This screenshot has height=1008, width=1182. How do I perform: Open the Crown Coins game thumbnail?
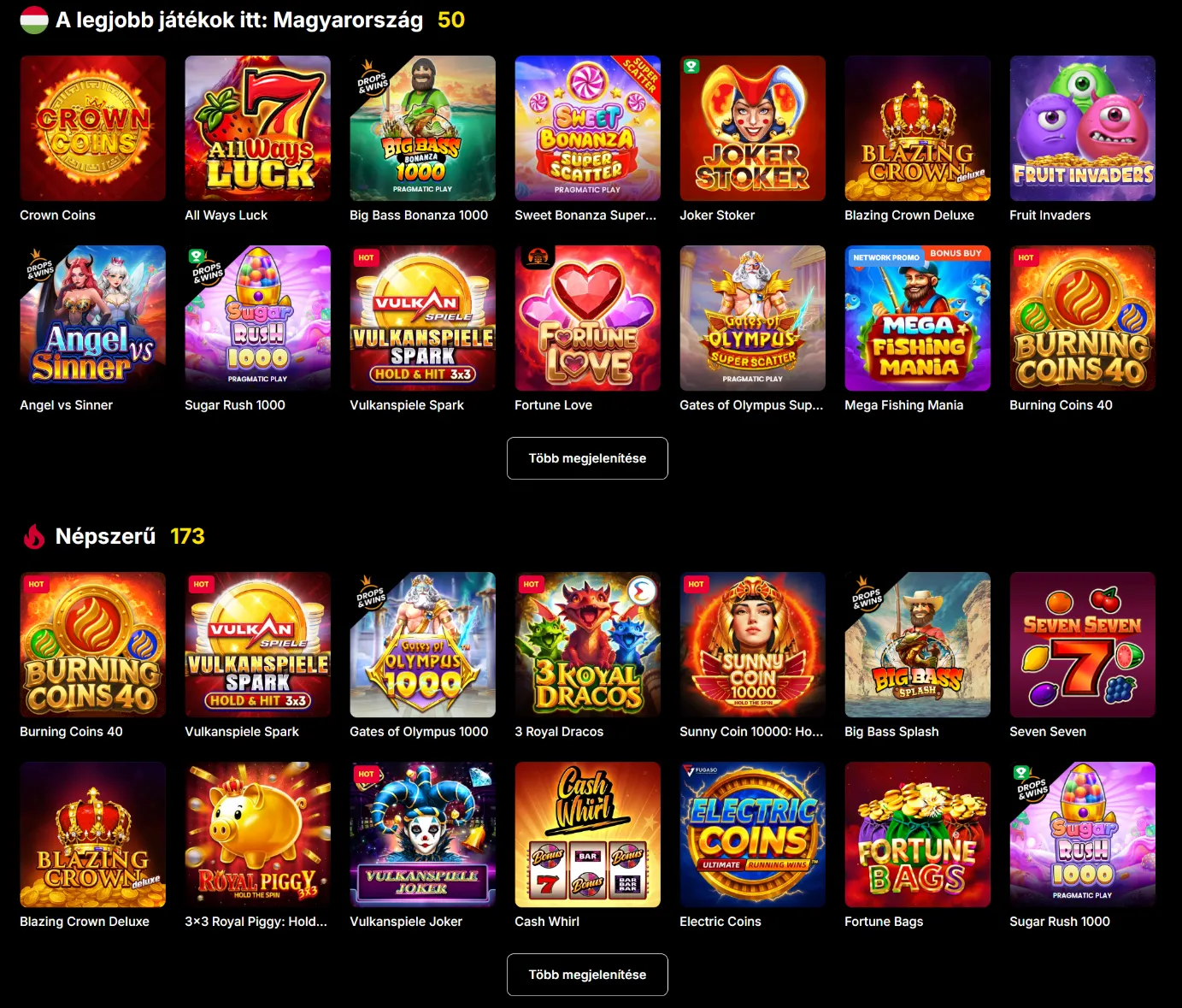pos(92,128)
